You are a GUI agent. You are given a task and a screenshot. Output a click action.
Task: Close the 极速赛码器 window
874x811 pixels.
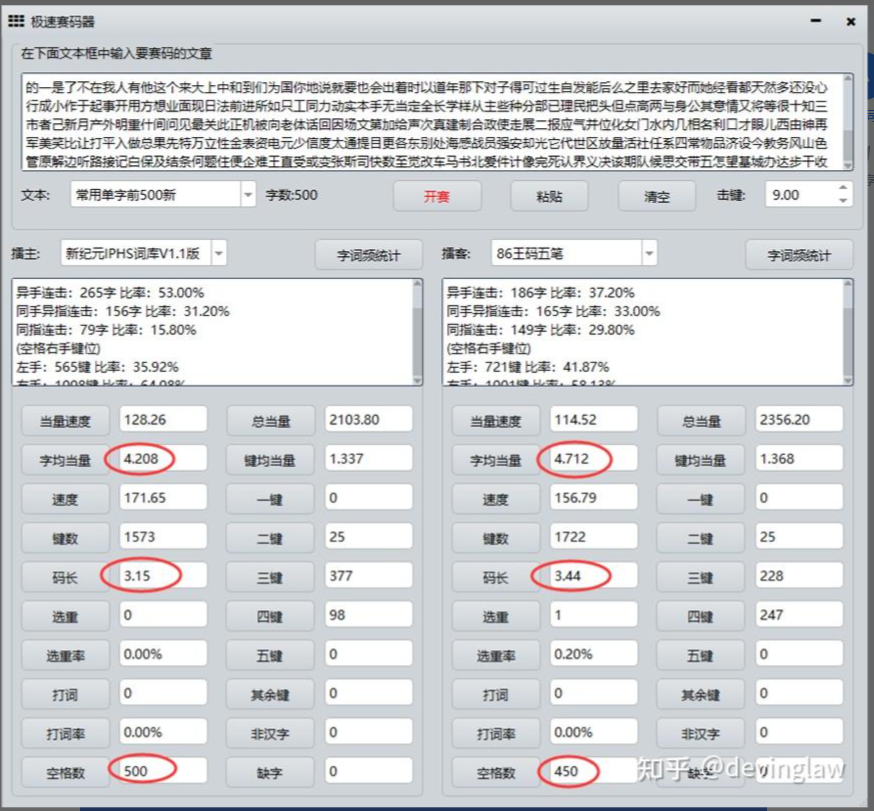click(x=849, y=20)
